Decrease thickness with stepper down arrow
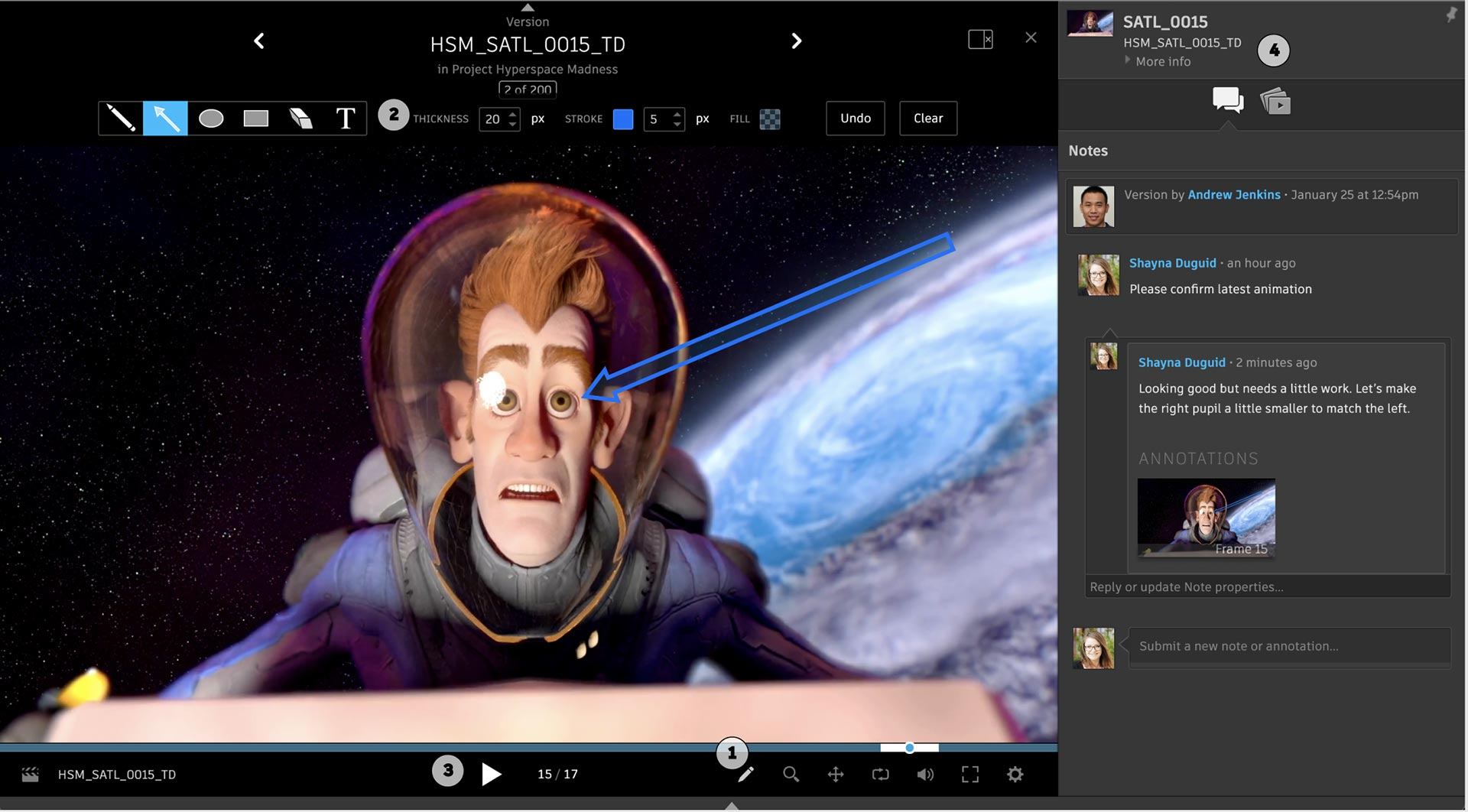Image resolution: width=1468 pixels, height=812 pixels. 513,125
